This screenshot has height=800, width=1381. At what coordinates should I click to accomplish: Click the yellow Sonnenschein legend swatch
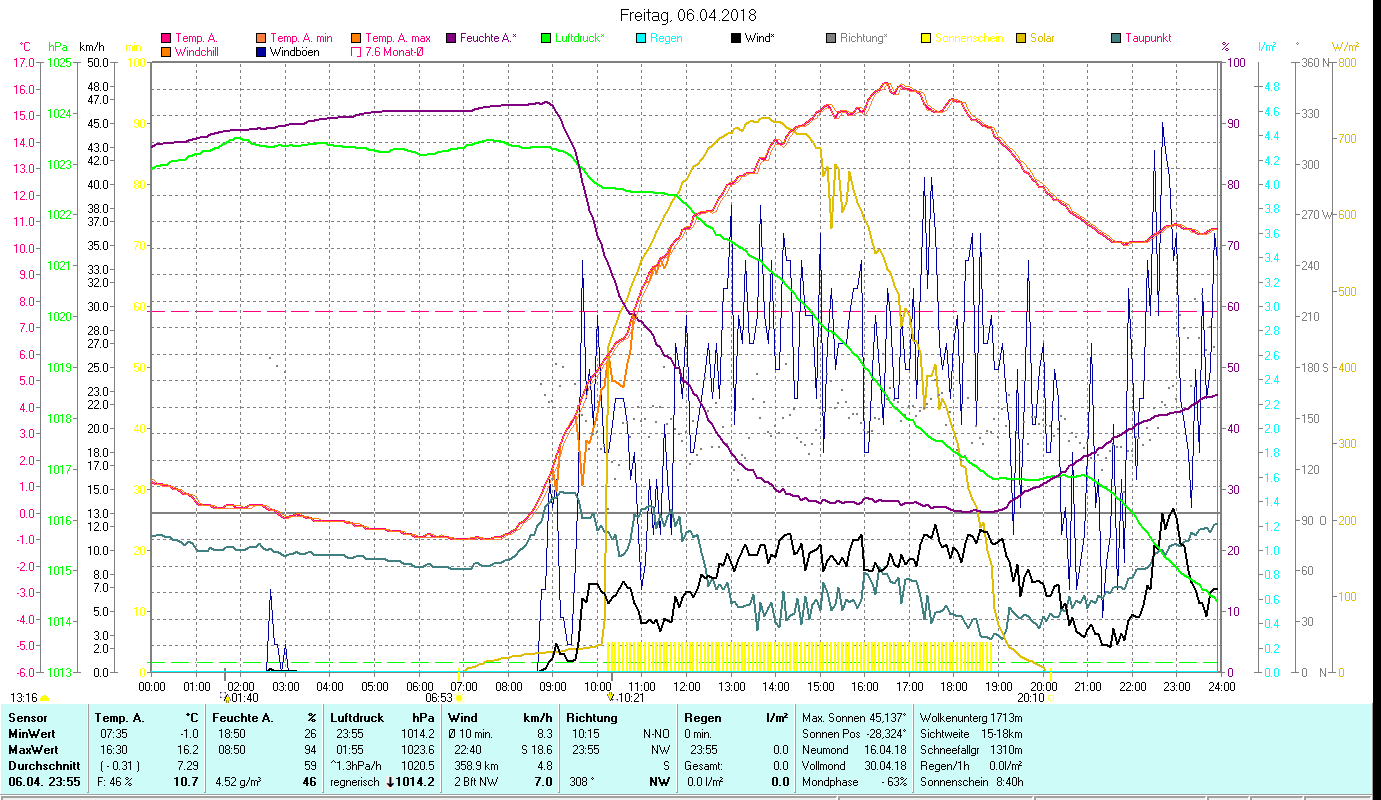click(926, 38)
